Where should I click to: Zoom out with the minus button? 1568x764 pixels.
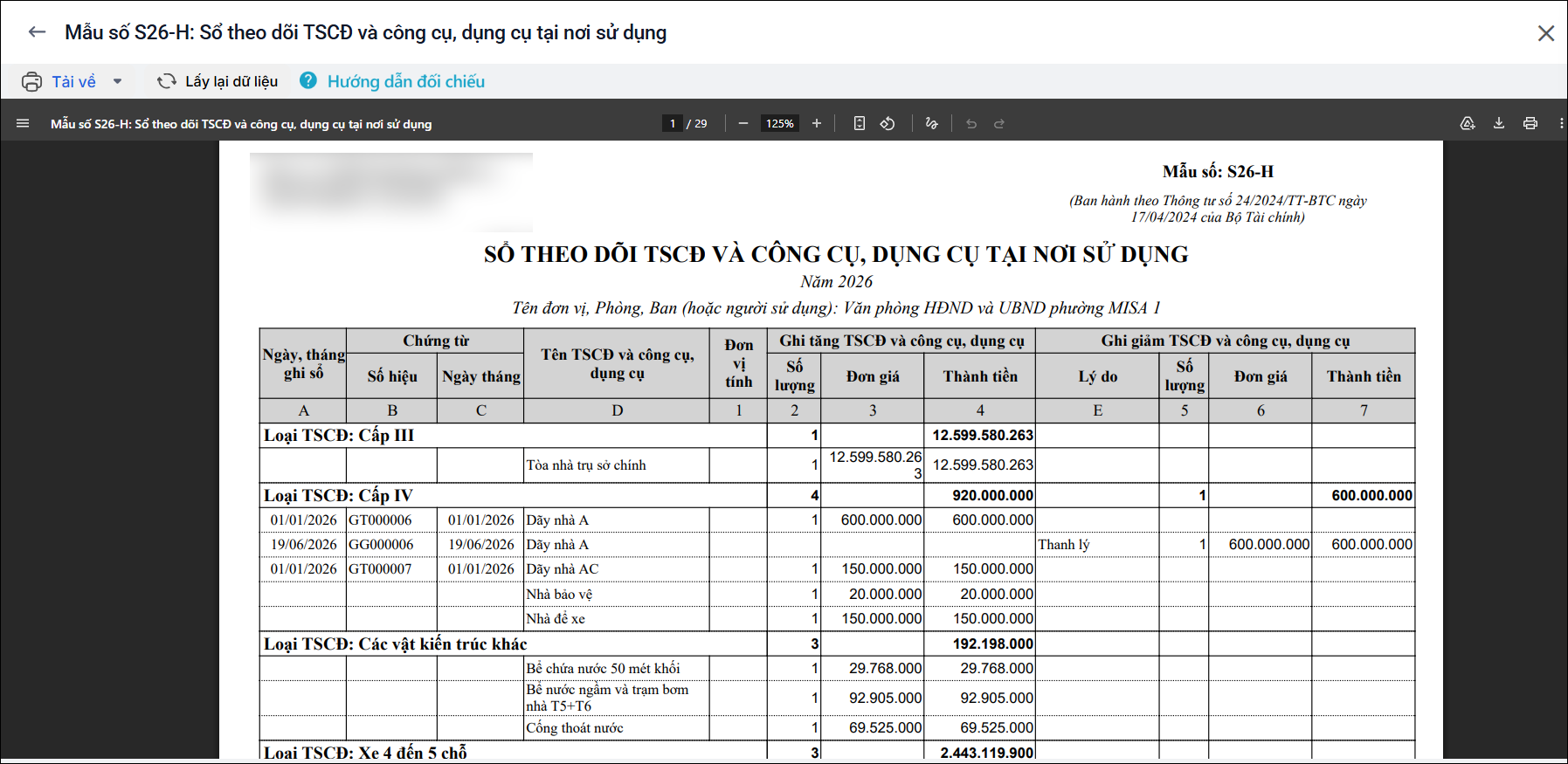pos(743,124)
